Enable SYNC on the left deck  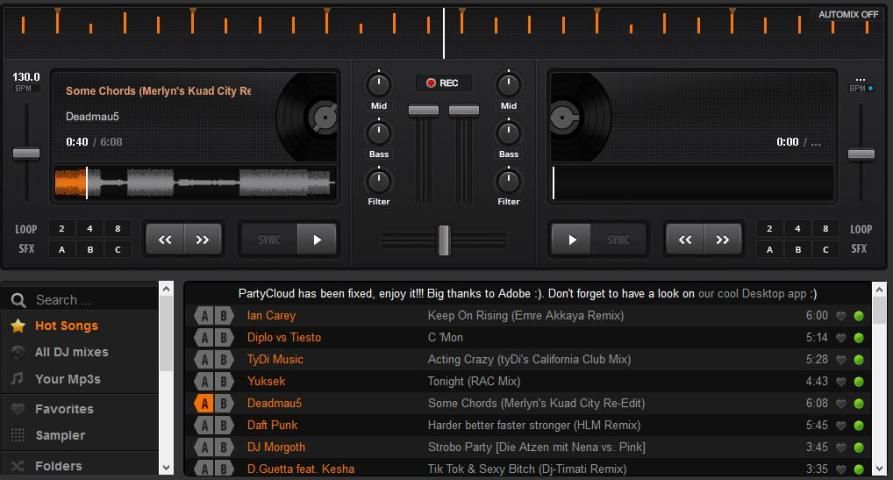pos(269,240)
